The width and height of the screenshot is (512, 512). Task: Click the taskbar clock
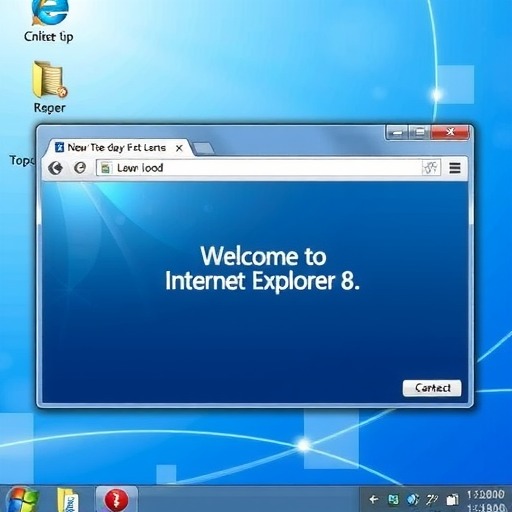click(485, 501)
